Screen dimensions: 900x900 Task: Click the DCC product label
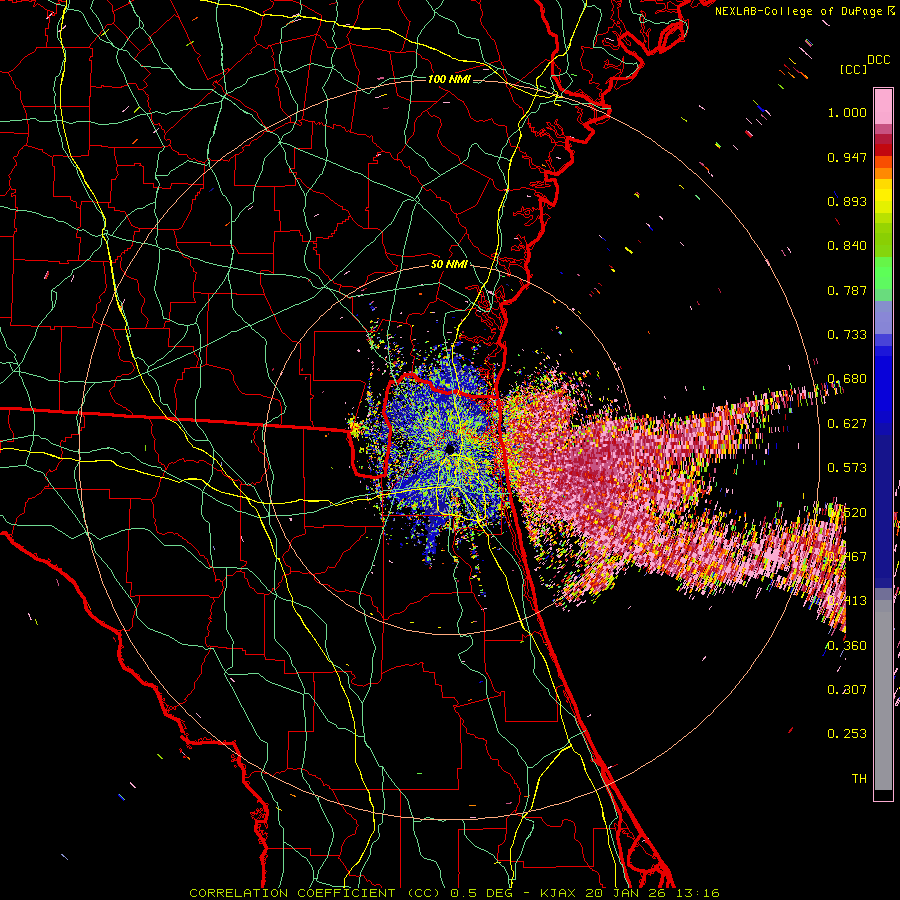pos(879,60)
